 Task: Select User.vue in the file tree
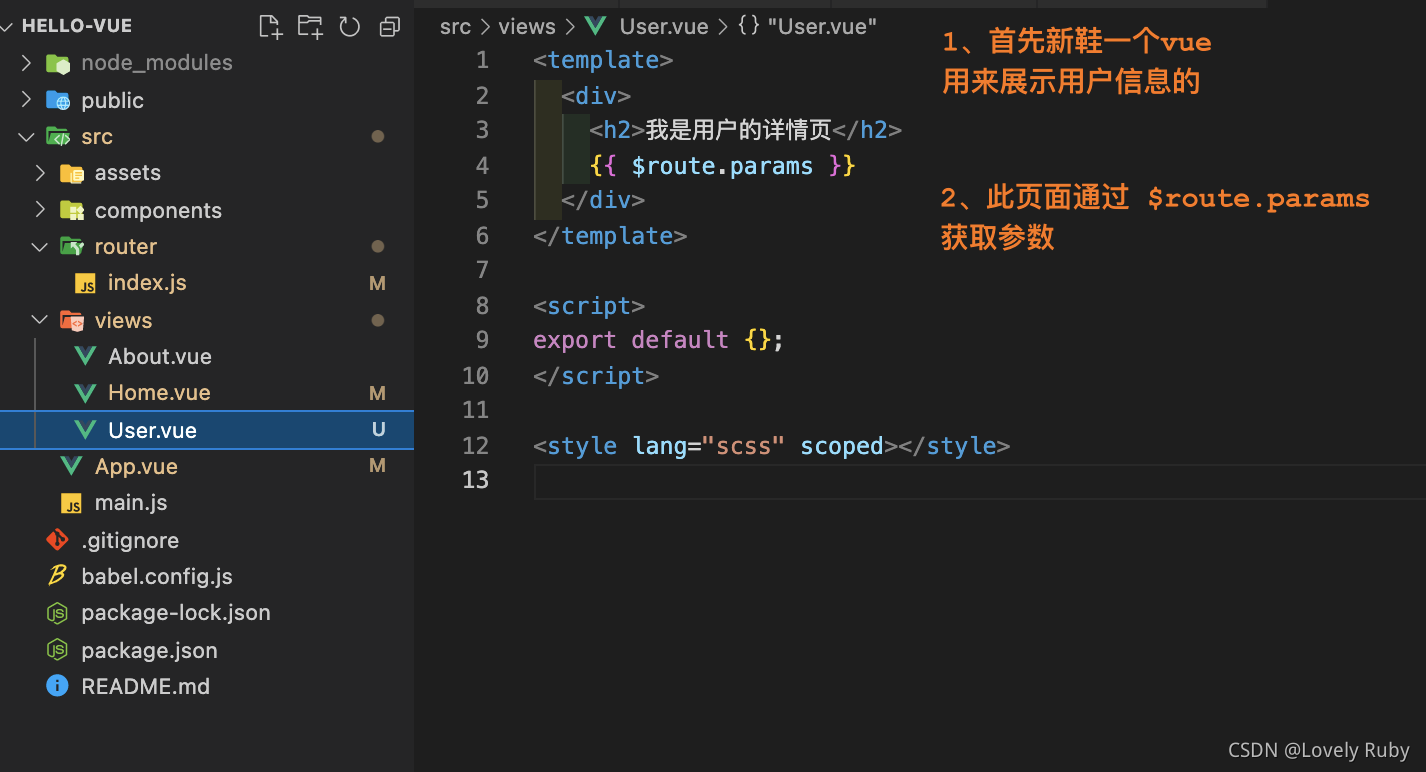152,430
